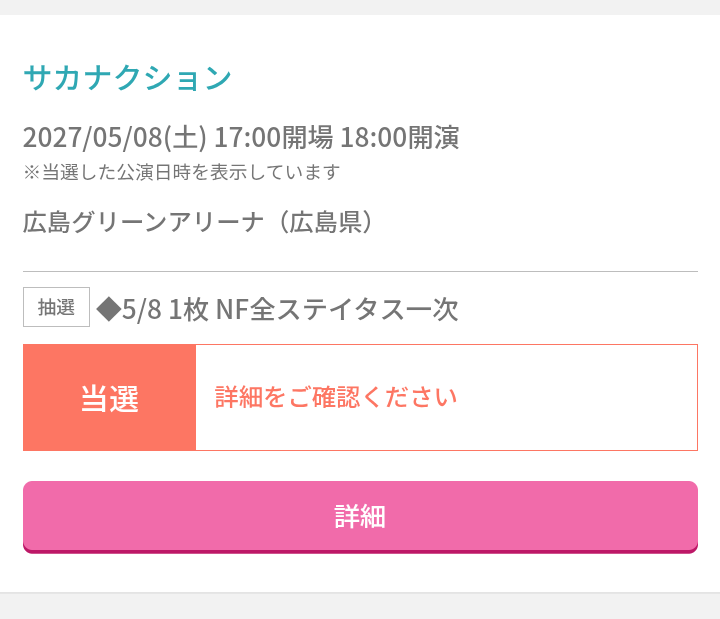
Task: Click the pink 詳細 button
Action: tap(360, 517)
